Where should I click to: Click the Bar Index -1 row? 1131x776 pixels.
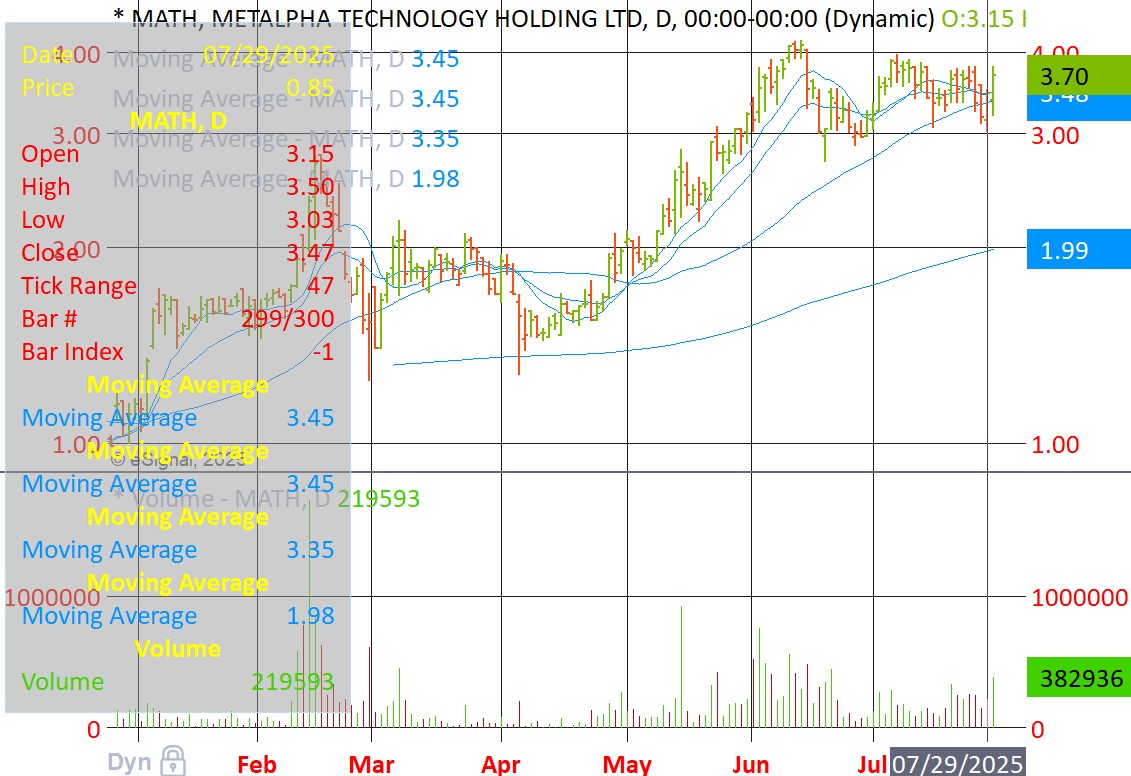pos(177,352)
